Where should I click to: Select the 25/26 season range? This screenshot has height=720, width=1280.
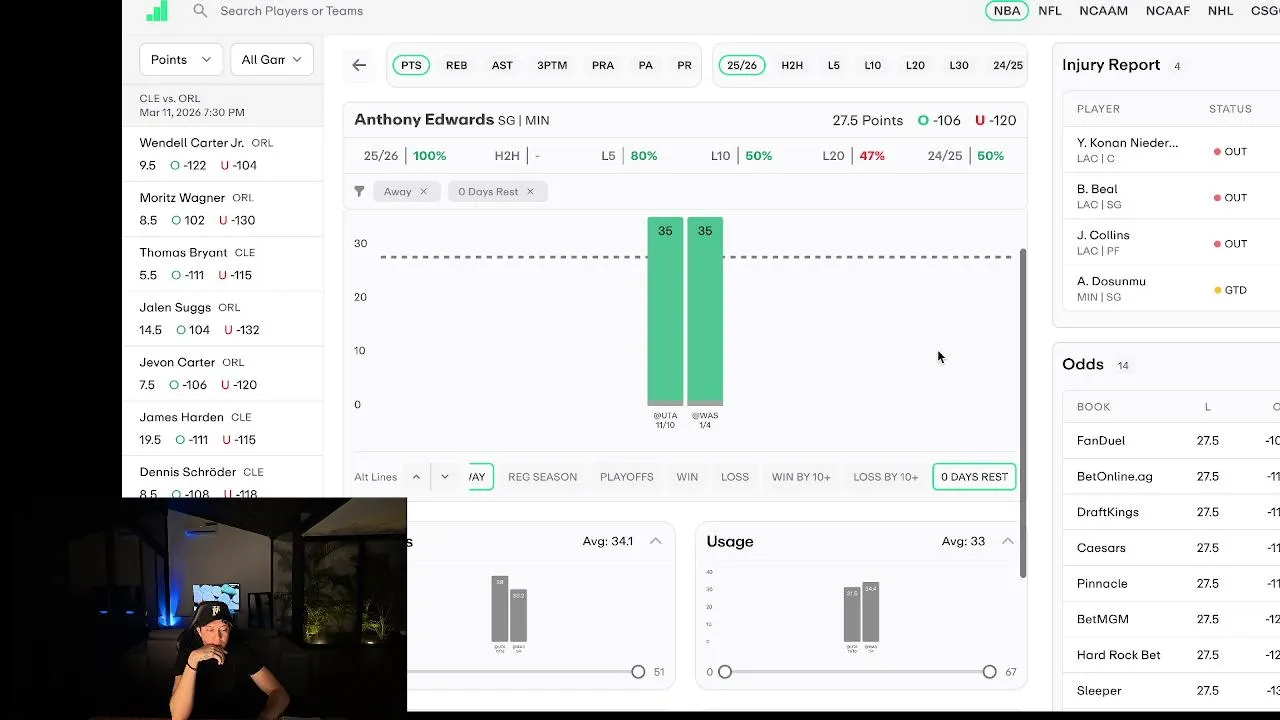(x=742, y=65)
